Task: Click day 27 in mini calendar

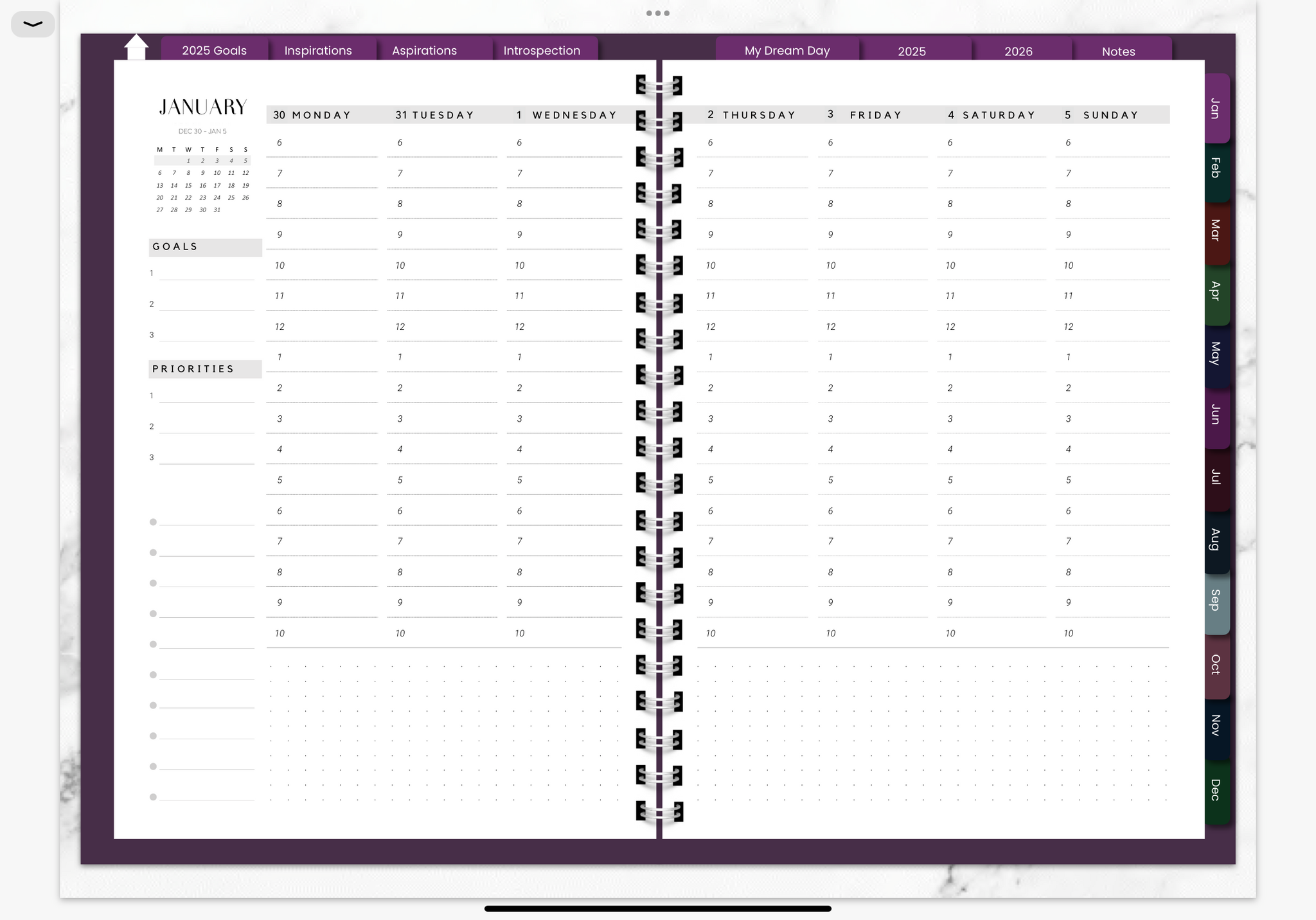Action: tap(159, 210)
